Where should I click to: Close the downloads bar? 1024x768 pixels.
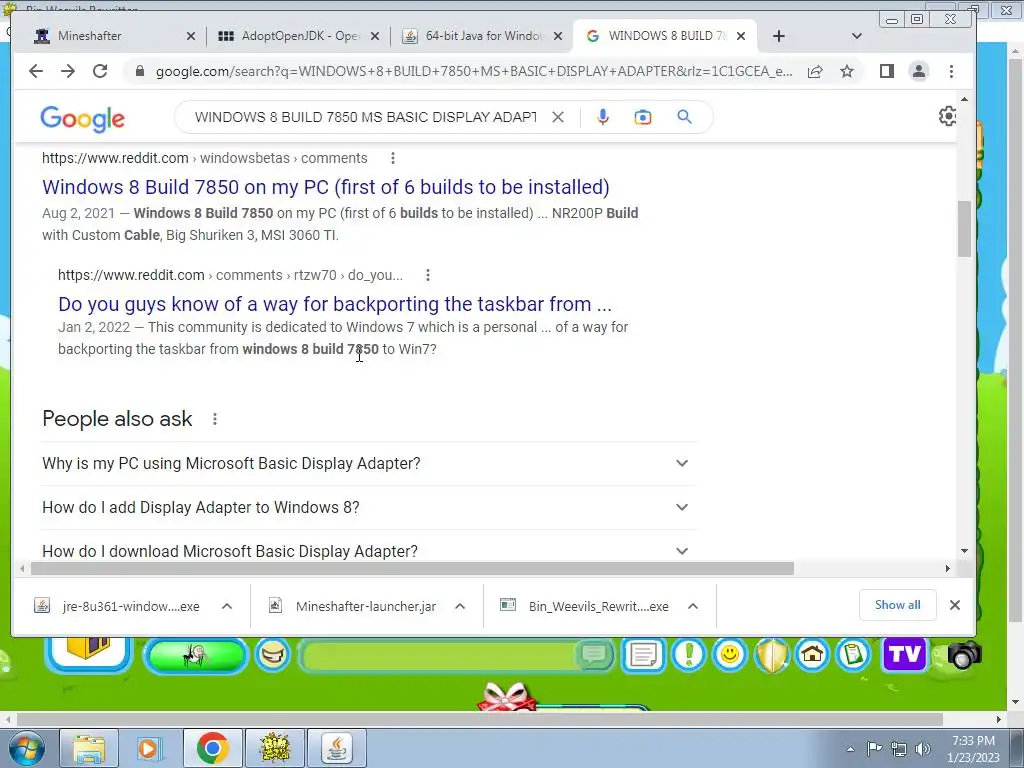955,605
